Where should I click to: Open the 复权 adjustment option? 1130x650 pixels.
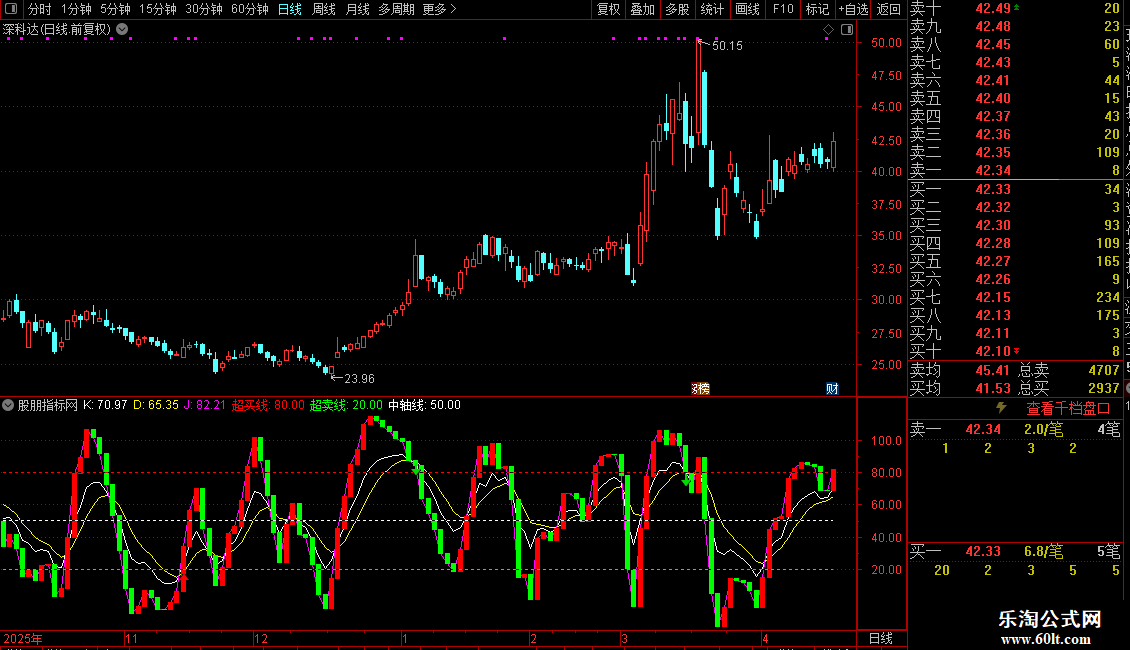608,9
